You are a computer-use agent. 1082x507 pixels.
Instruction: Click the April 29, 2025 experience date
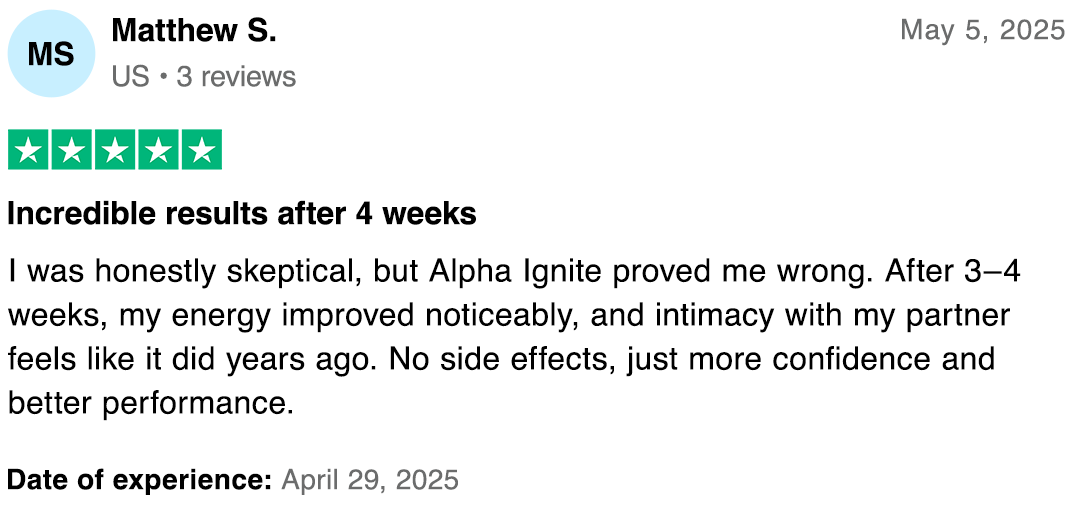[x=370, y=480]
